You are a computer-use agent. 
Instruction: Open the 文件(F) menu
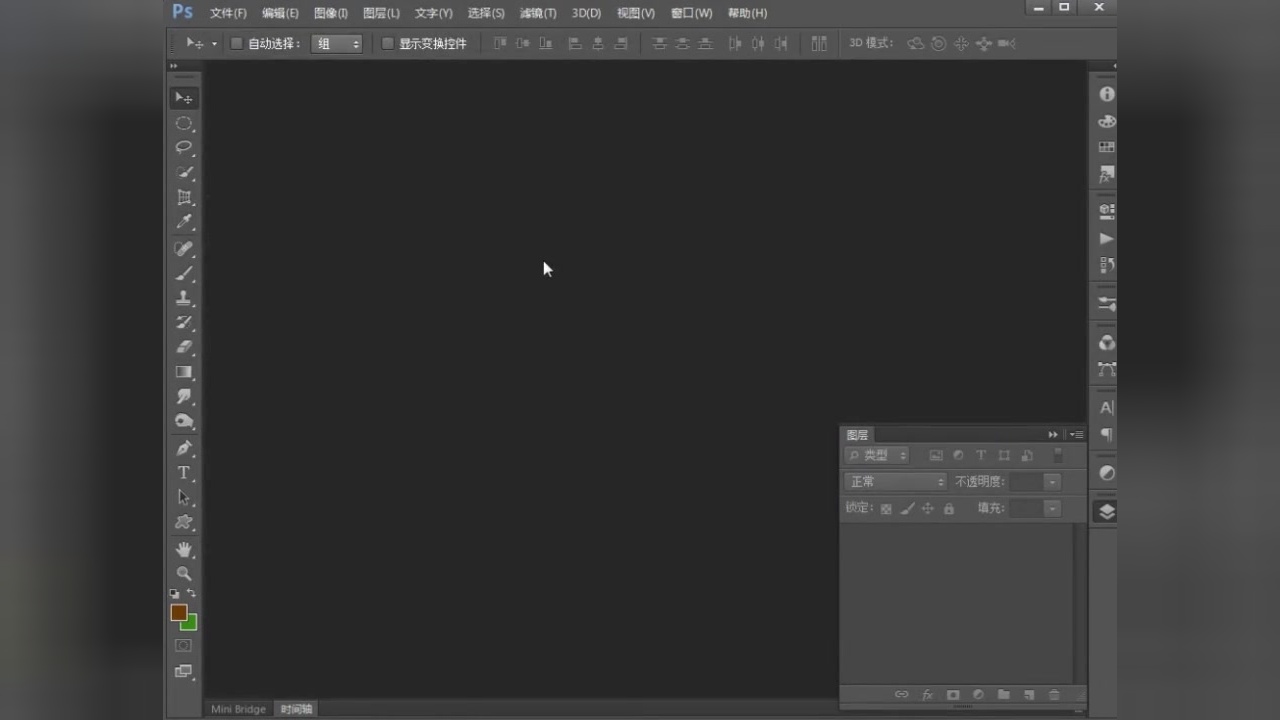pyautogui.click(x=228, y=13)
